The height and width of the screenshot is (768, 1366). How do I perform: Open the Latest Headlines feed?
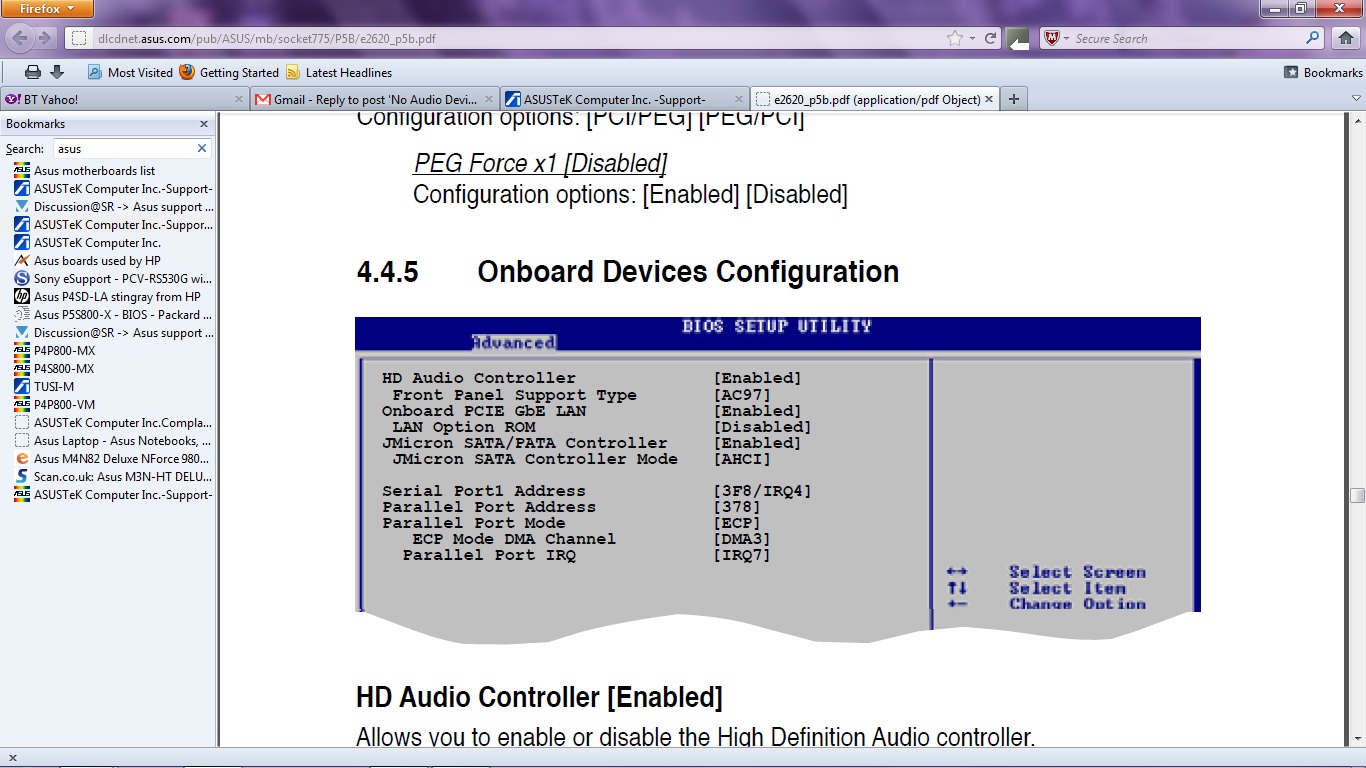pyautogui.click(x=339, y=72)
